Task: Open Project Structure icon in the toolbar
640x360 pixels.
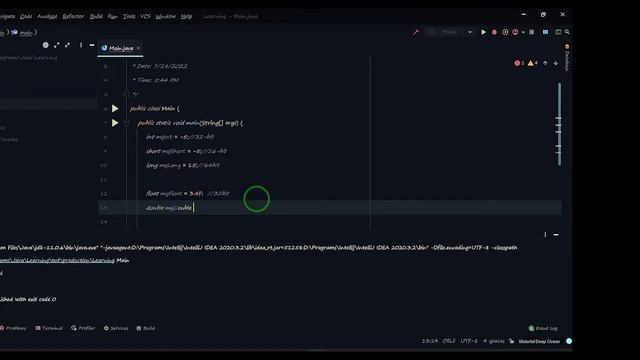Action: (x=545, y=32)
